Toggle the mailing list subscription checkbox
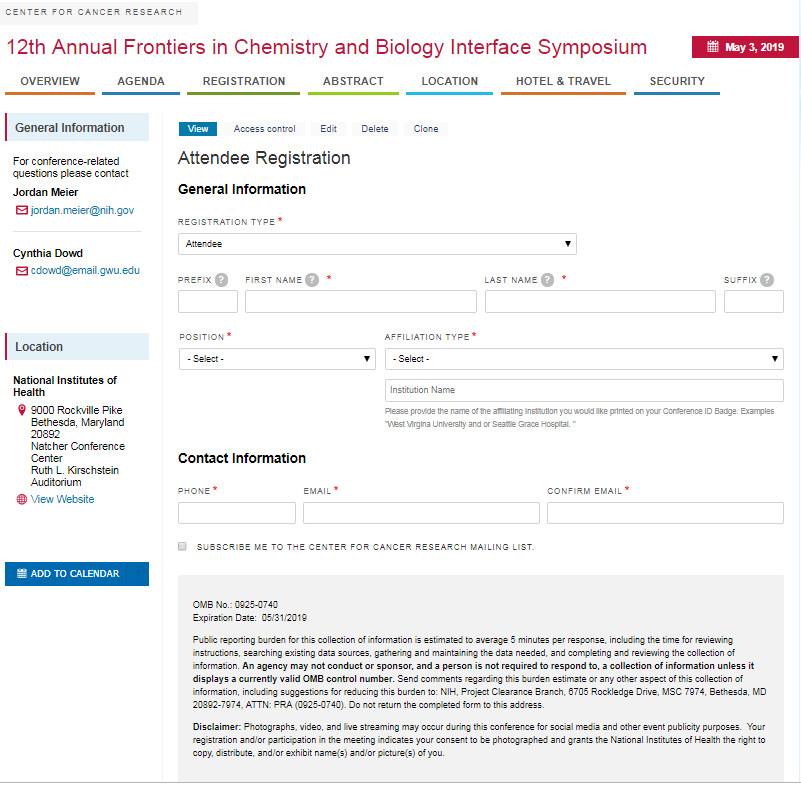801x811 pixels. [182, 547]
